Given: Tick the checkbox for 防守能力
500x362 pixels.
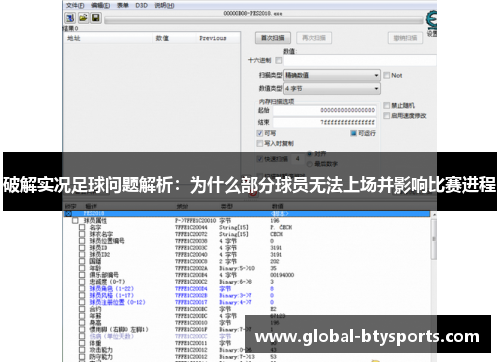Looking at the screenshot, I should (x=82, y=357).
